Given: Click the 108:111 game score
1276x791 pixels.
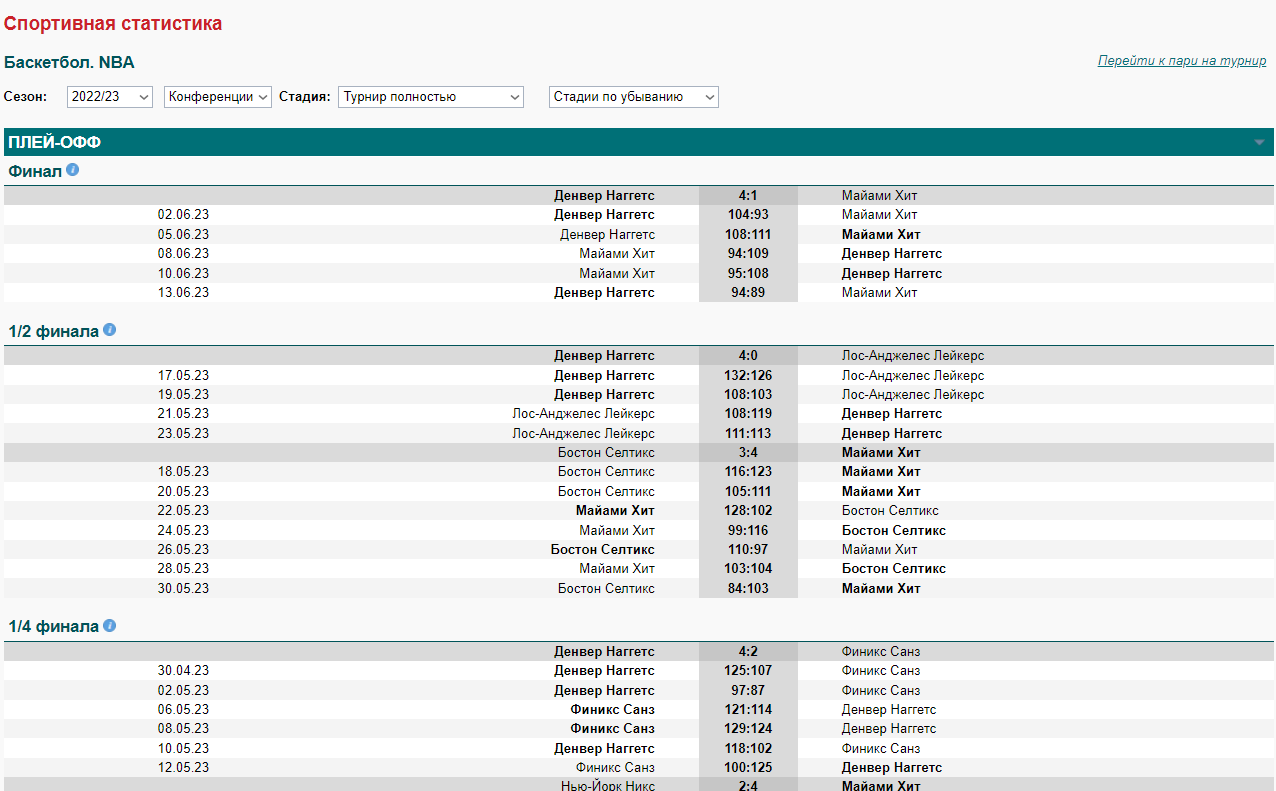Looking at the screenshot, I should [748, 235].
